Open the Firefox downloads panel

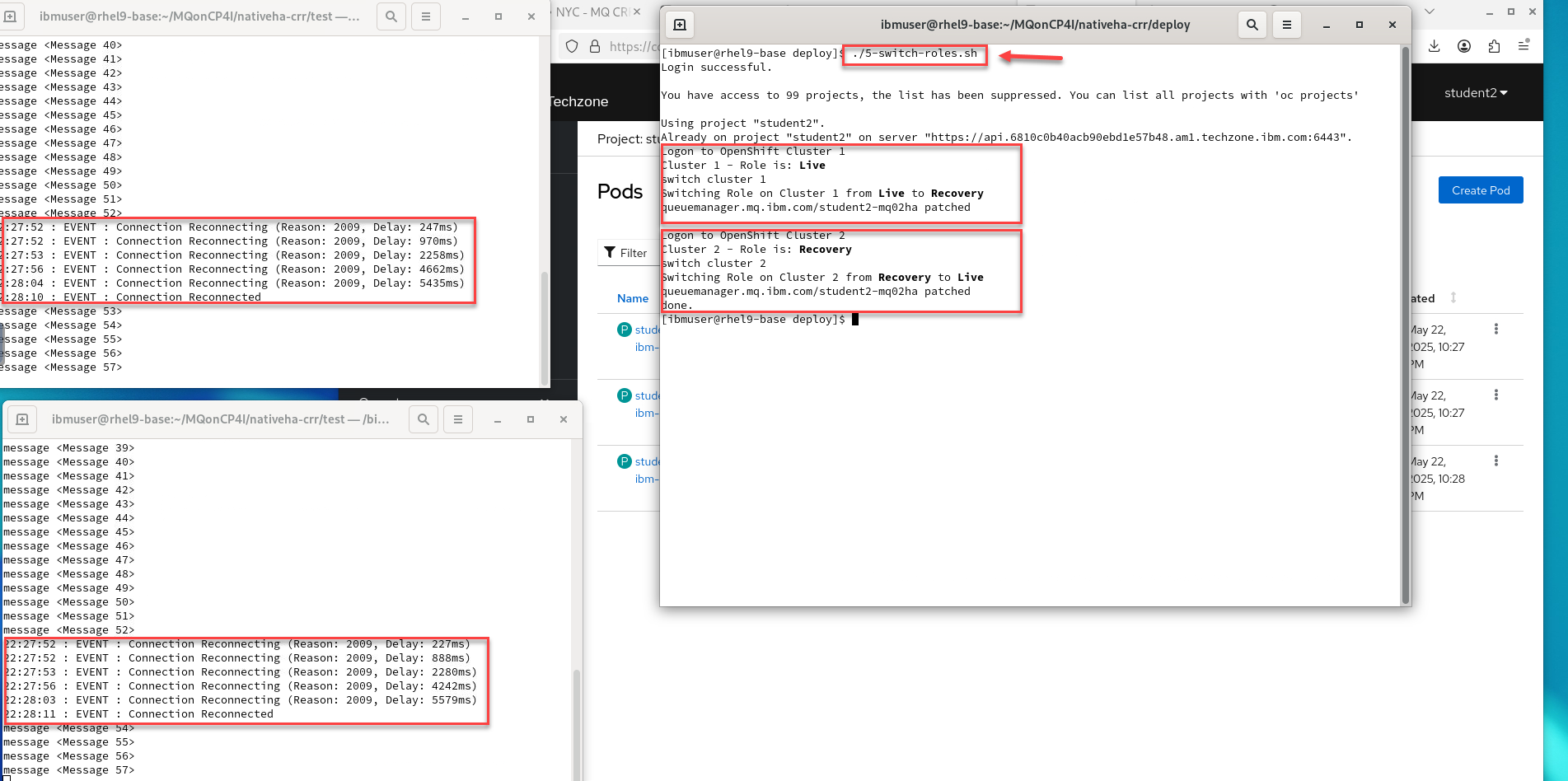click(1434, 46)
